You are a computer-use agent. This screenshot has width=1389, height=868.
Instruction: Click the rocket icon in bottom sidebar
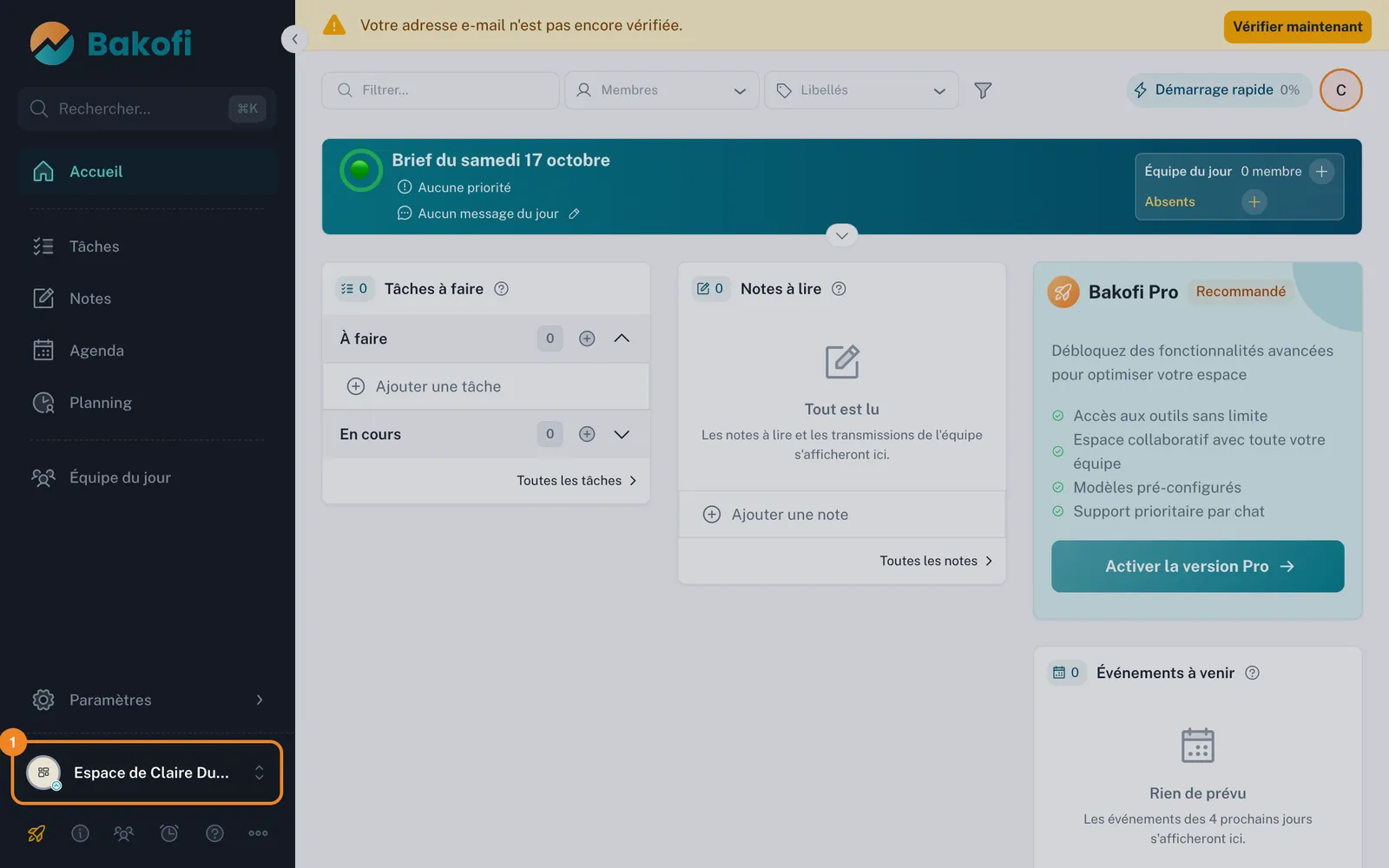[x=36, y=833]
